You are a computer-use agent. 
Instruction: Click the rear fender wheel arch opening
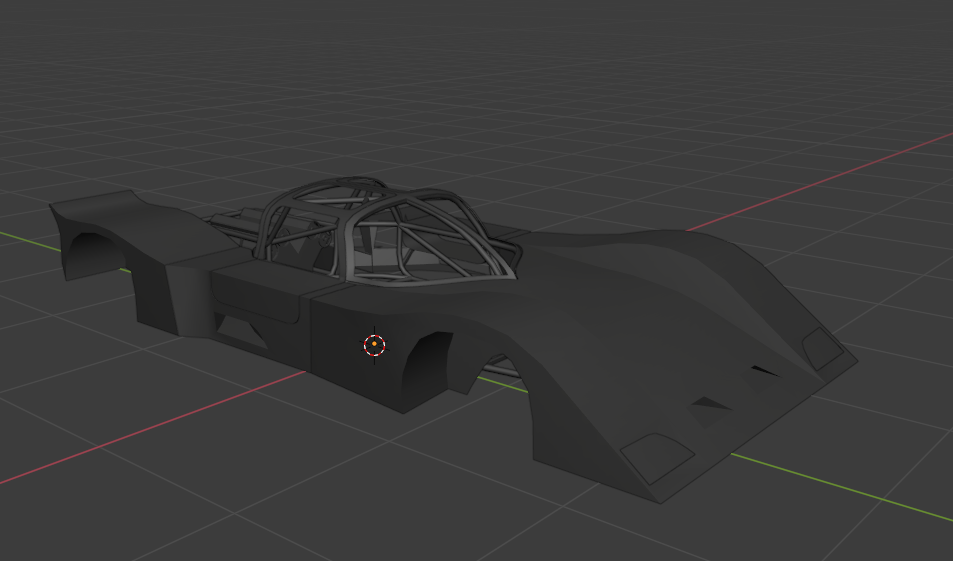click(93, 254)
